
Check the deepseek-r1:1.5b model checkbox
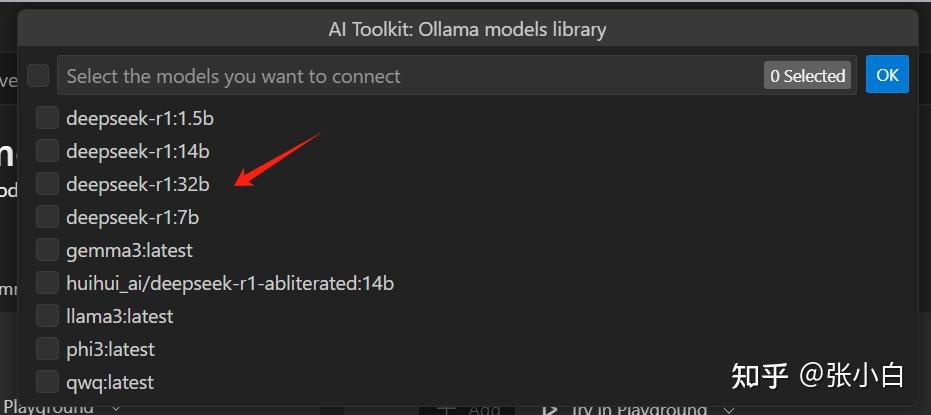click(x=47, y=118)
